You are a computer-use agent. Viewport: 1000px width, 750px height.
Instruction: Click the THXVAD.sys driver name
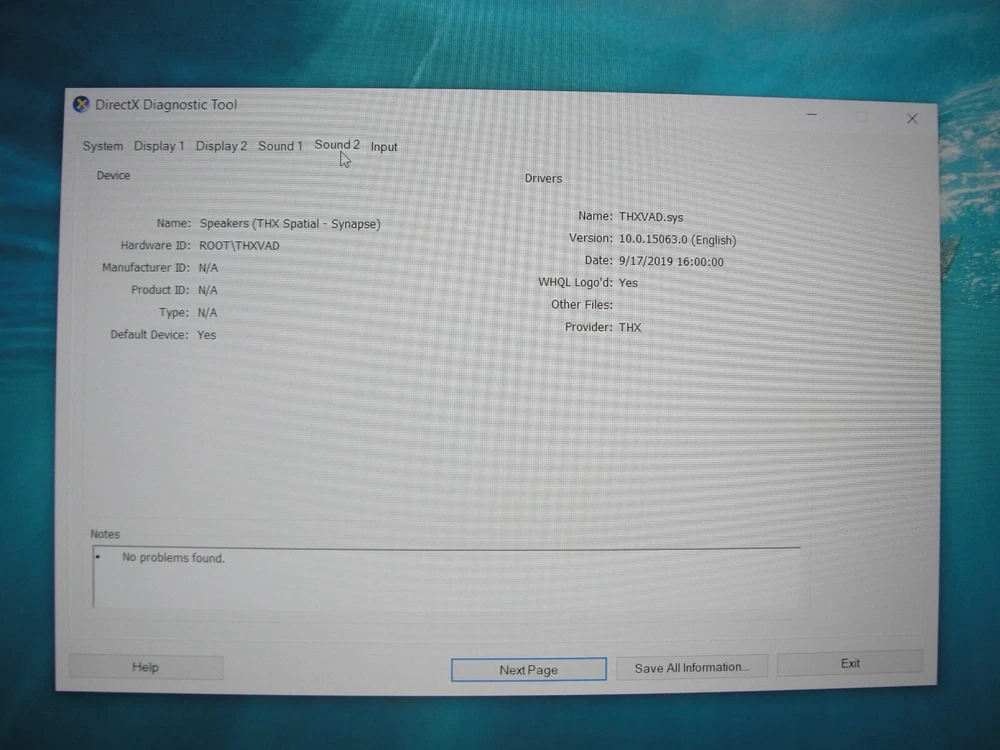tap(651, 217)
